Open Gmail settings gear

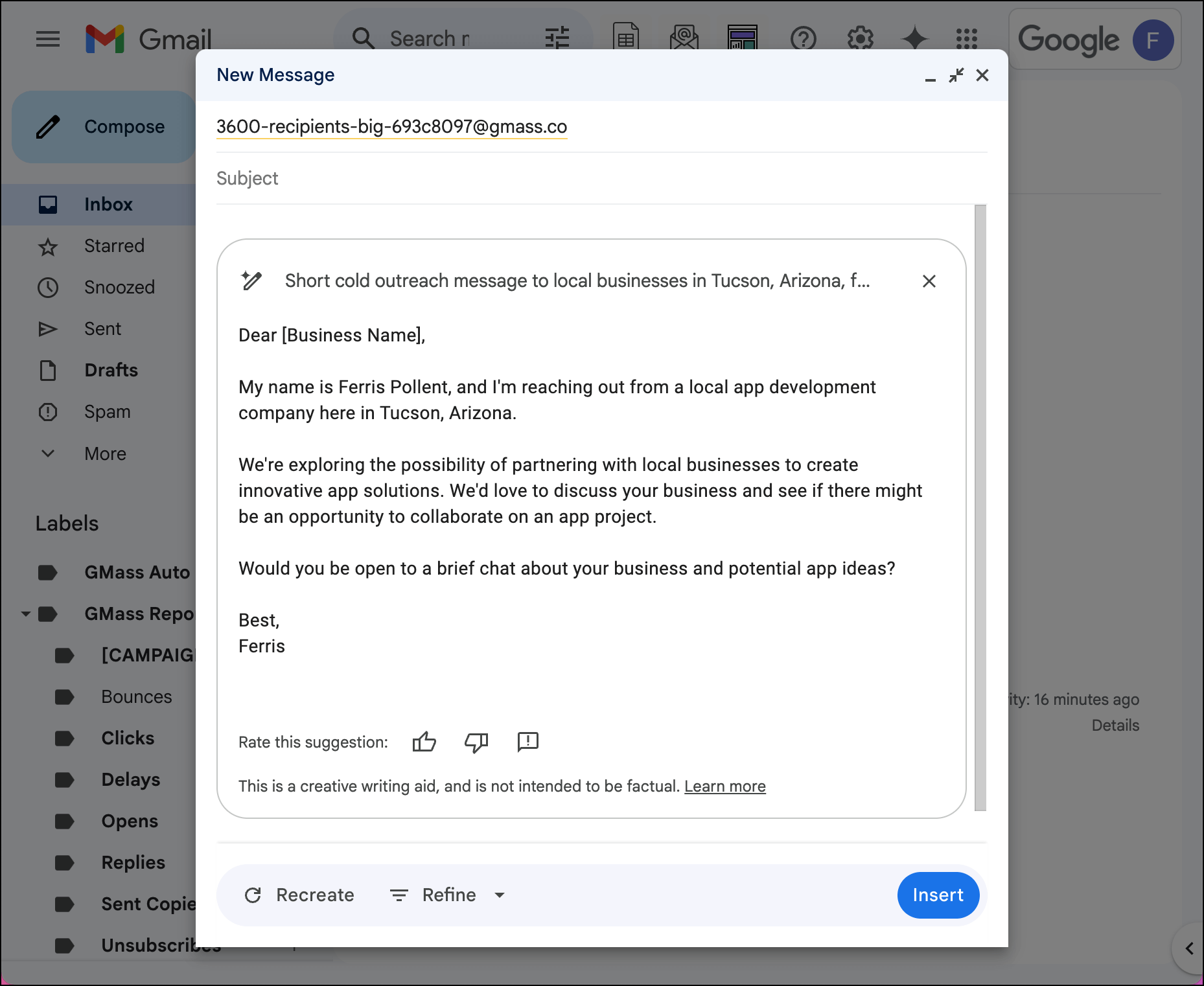tap(861, 39)
